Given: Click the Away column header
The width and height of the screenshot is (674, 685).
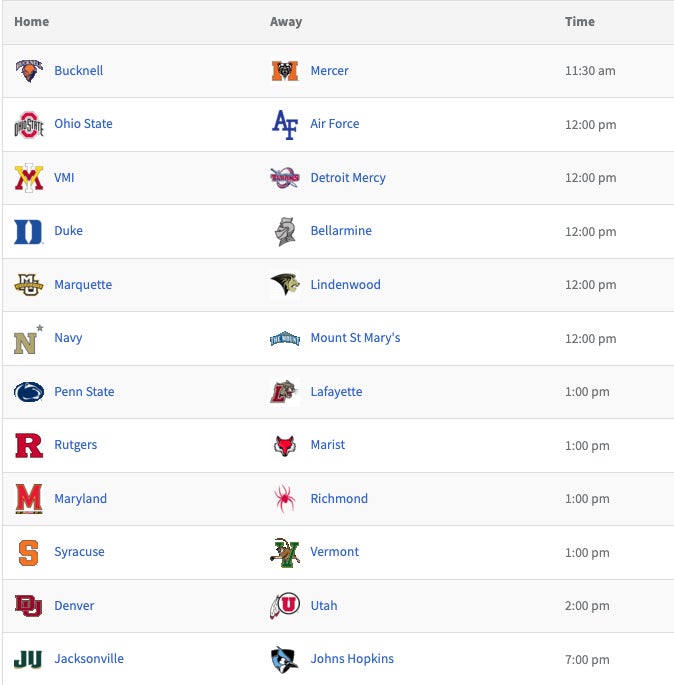Looking at the screenshot, I should [x=286, y=22].
